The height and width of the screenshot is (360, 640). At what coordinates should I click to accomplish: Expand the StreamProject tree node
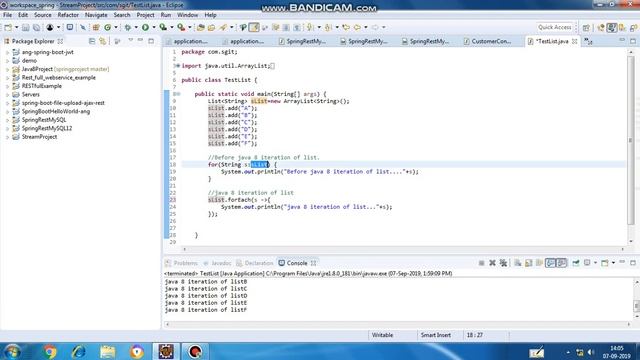point(7,137)
